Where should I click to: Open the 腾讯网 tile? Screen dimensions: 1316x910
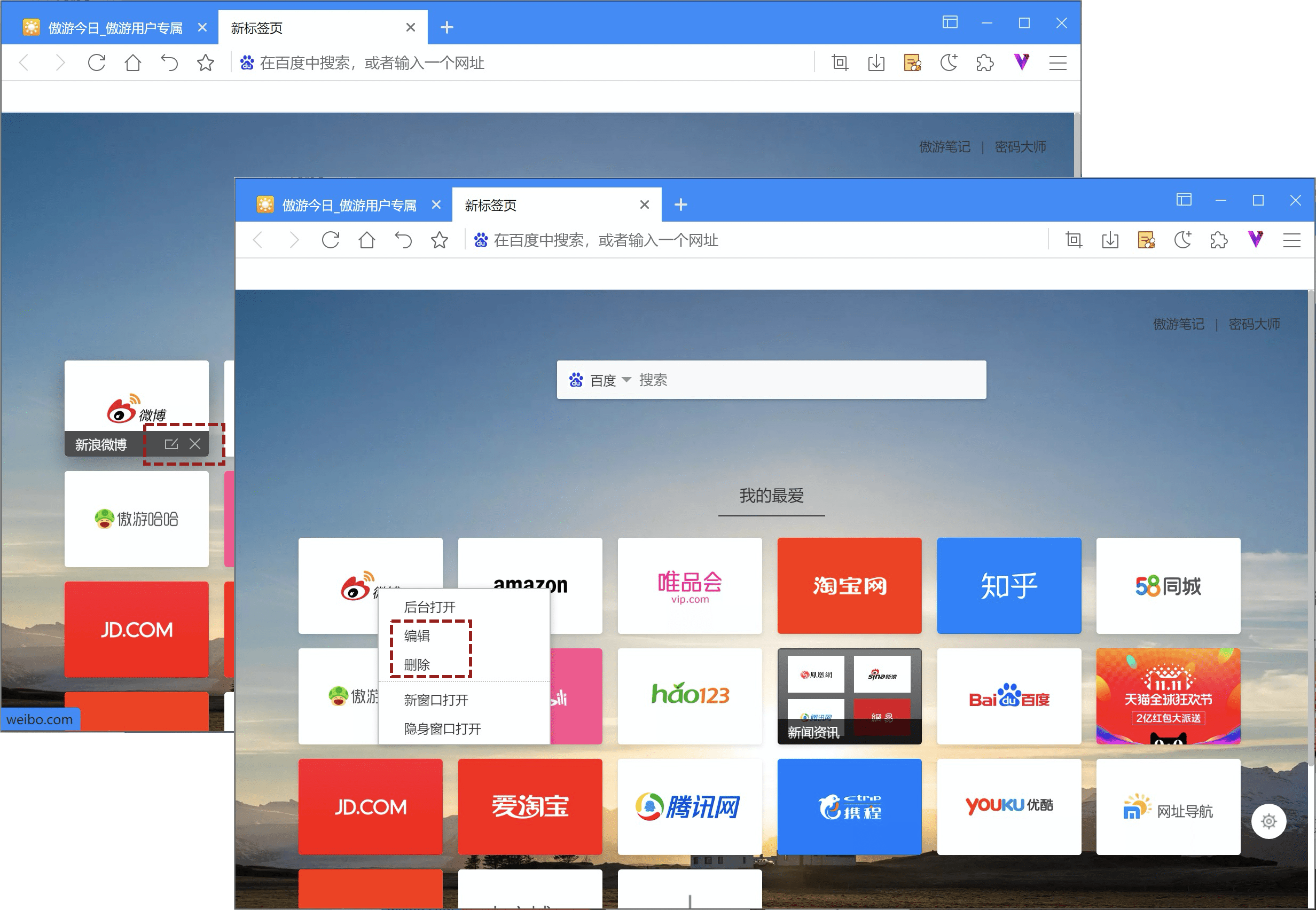690,807
